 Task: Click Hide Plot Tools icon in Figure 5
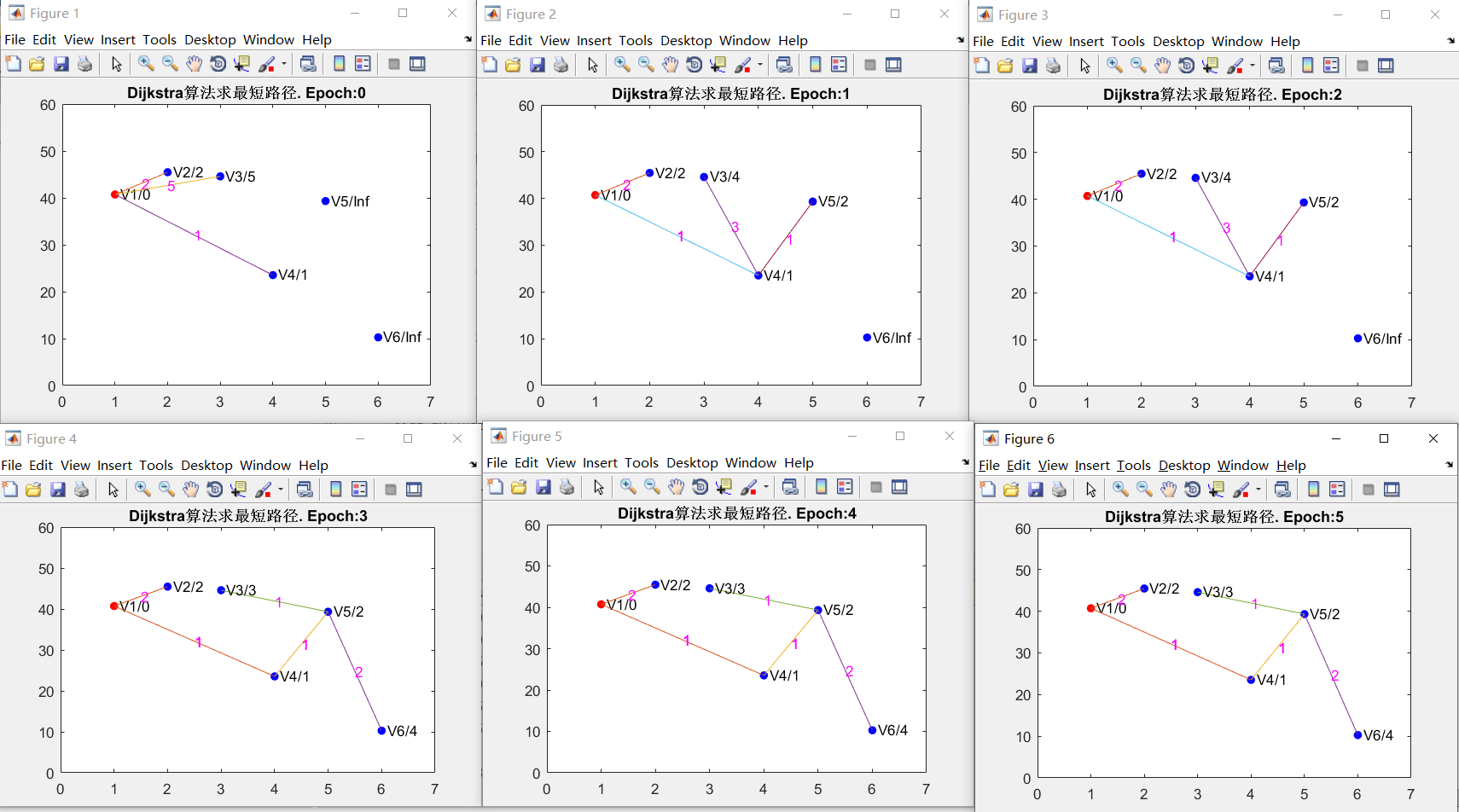(875, 487)
